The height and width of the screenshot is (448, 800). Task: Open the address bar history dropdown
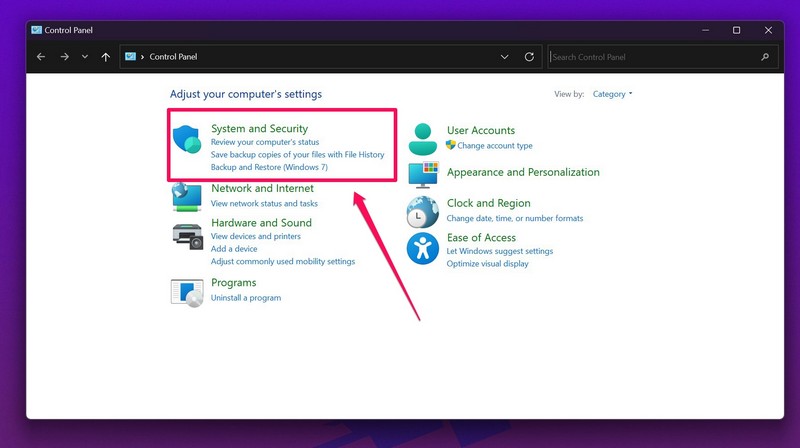(505, 57)
